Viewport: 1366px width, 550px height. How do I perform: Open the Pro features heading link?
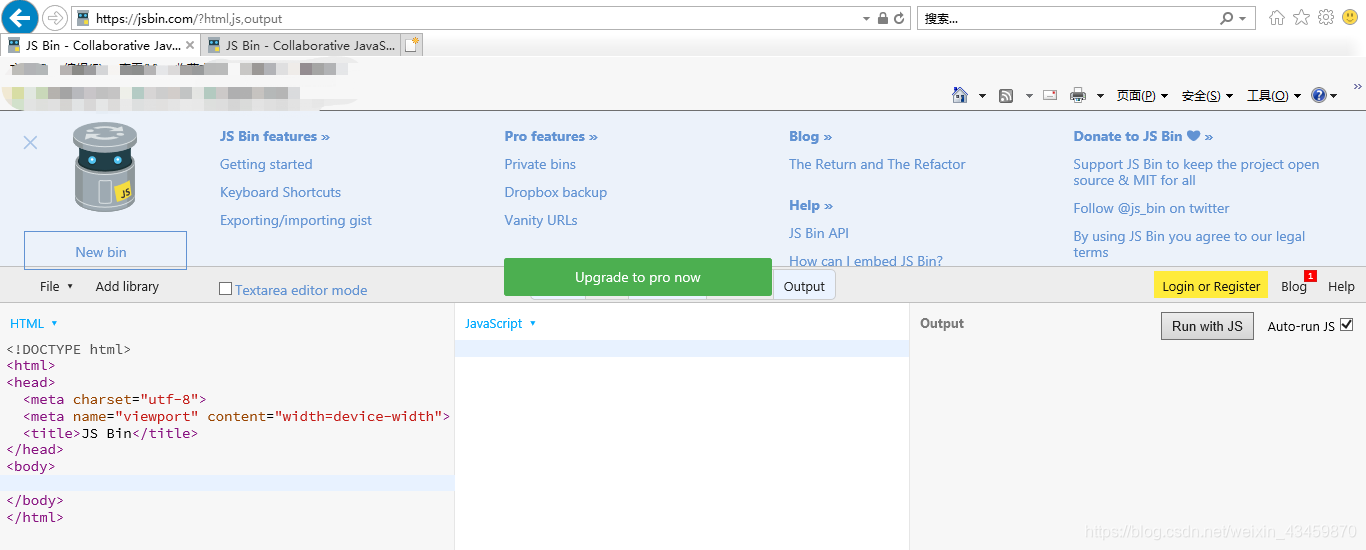point(551,136)
